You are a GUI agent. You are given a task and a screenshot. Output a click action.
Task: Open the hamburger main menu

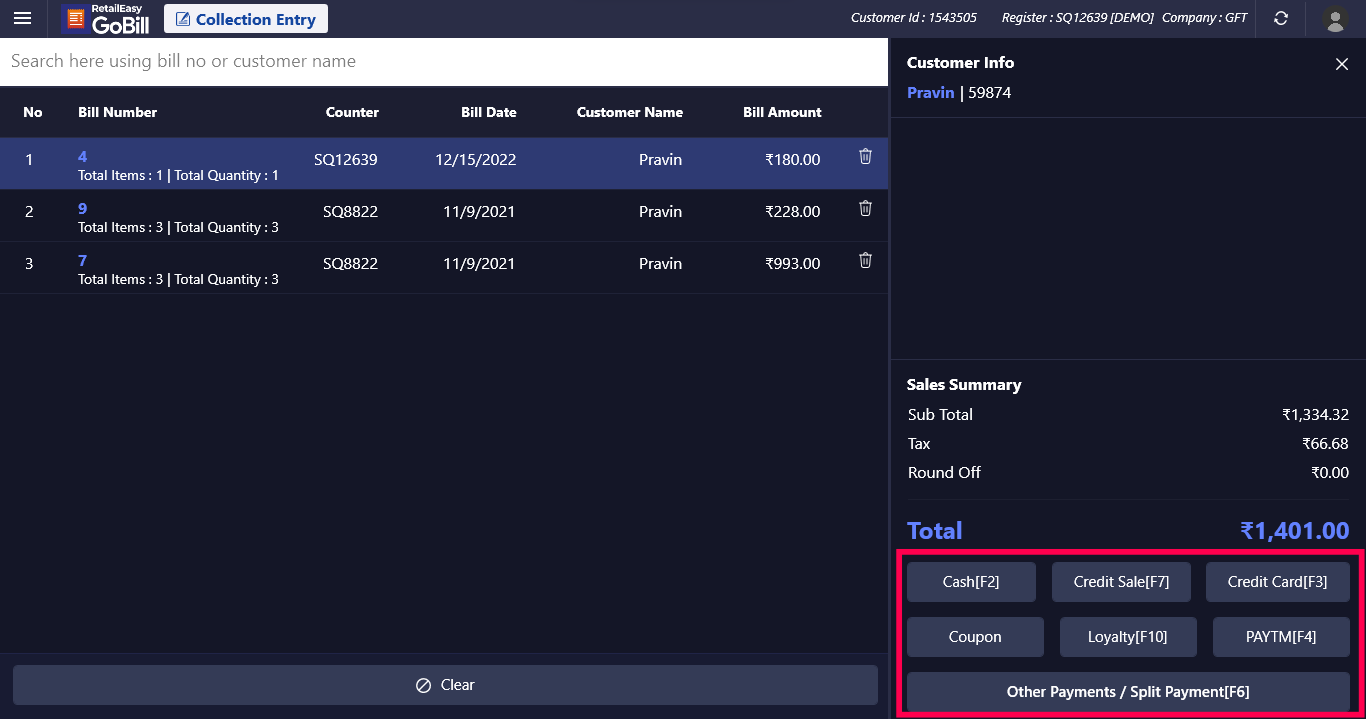point(22,19)
